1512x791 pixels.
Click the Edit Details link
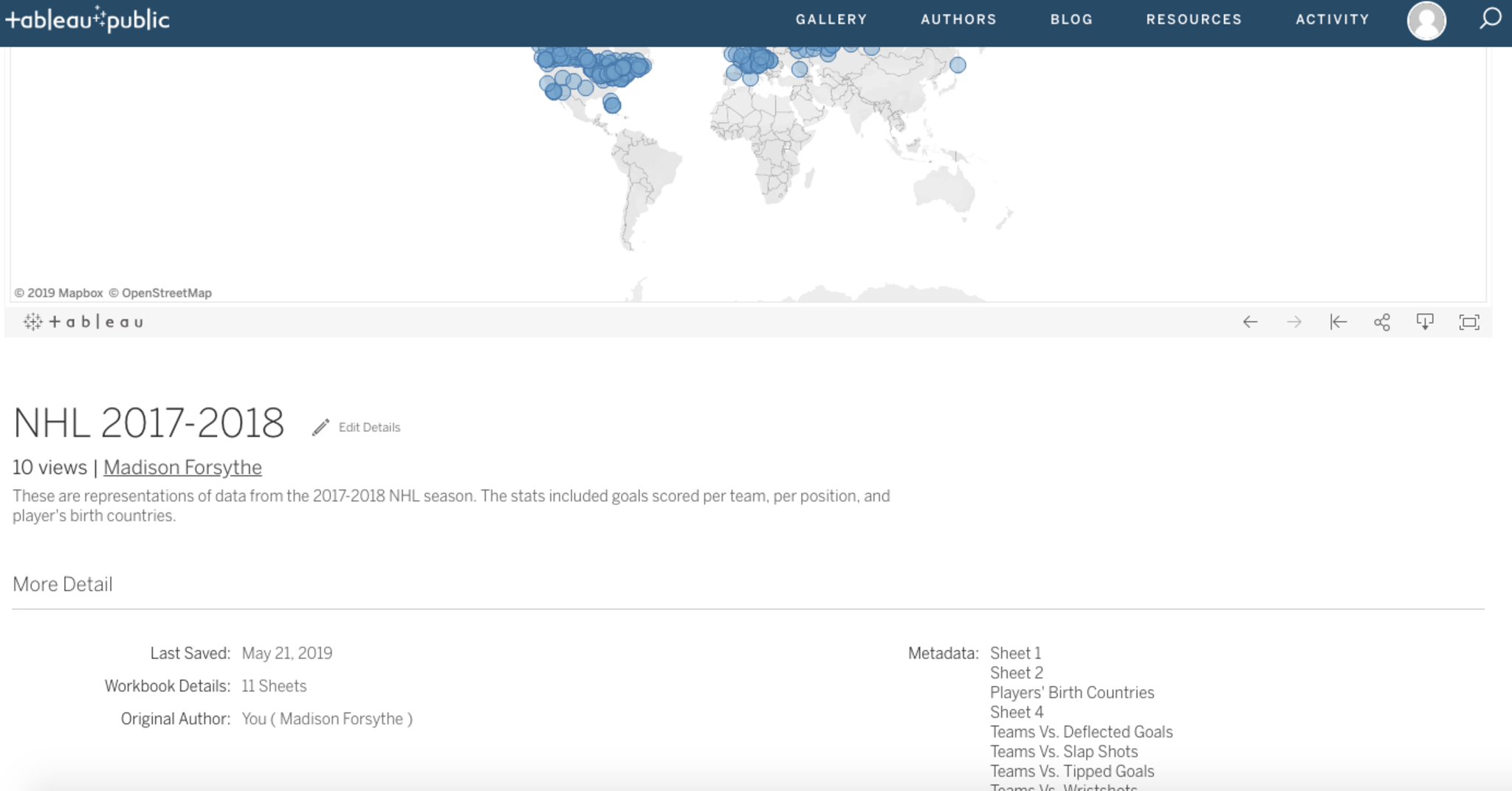[x=369, y=428]
